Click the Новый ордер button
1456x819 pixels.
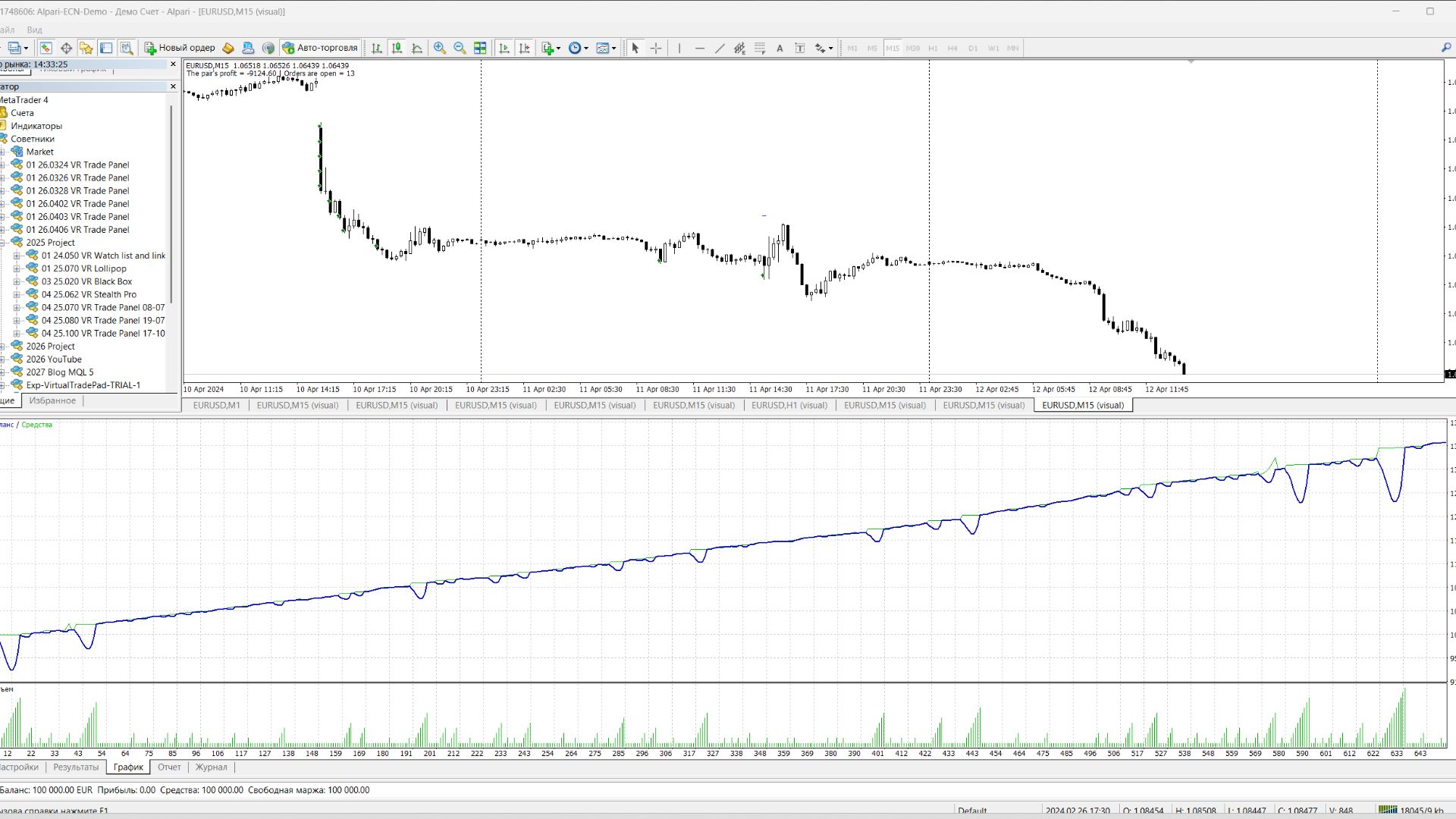click(x=180, y=48)
